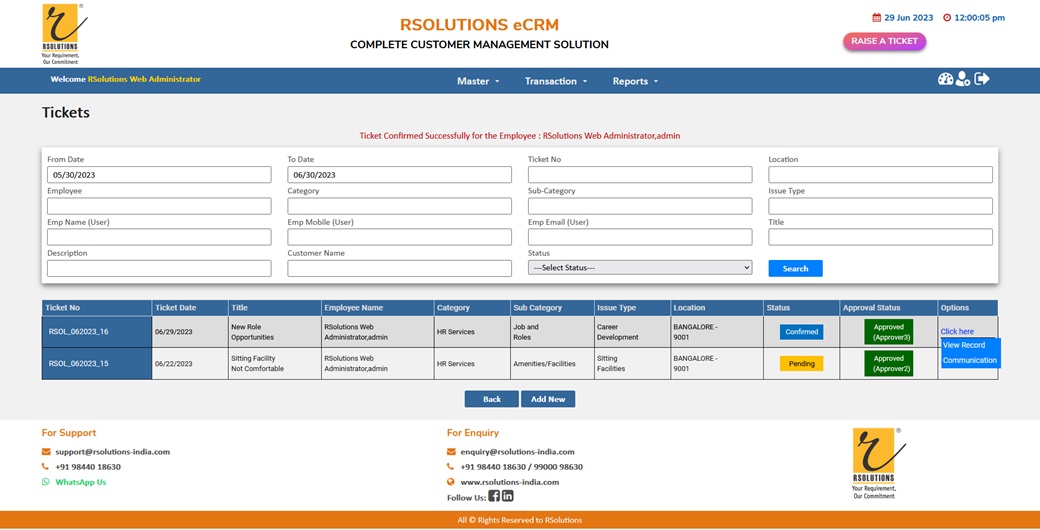
Task: Open the Reports dropdown menu
Action: click(635, 81)
